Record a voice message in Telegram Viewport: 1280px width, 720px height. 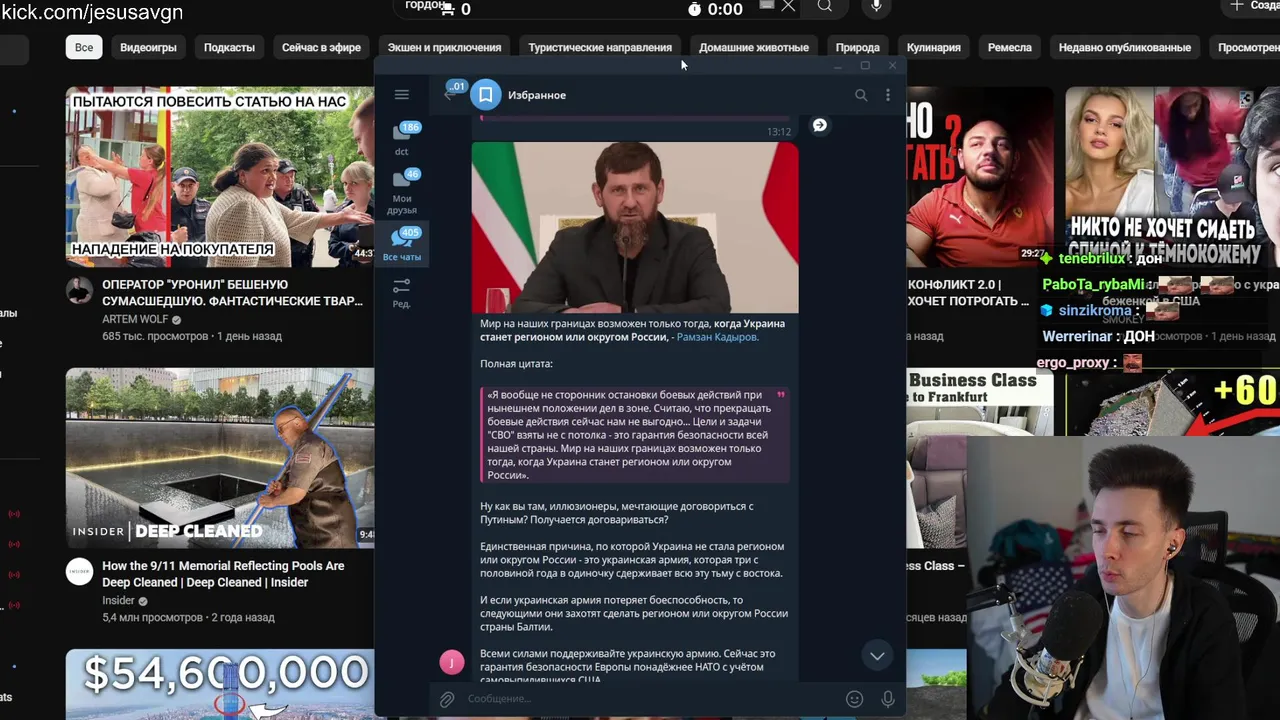click(x=887, y=699)
